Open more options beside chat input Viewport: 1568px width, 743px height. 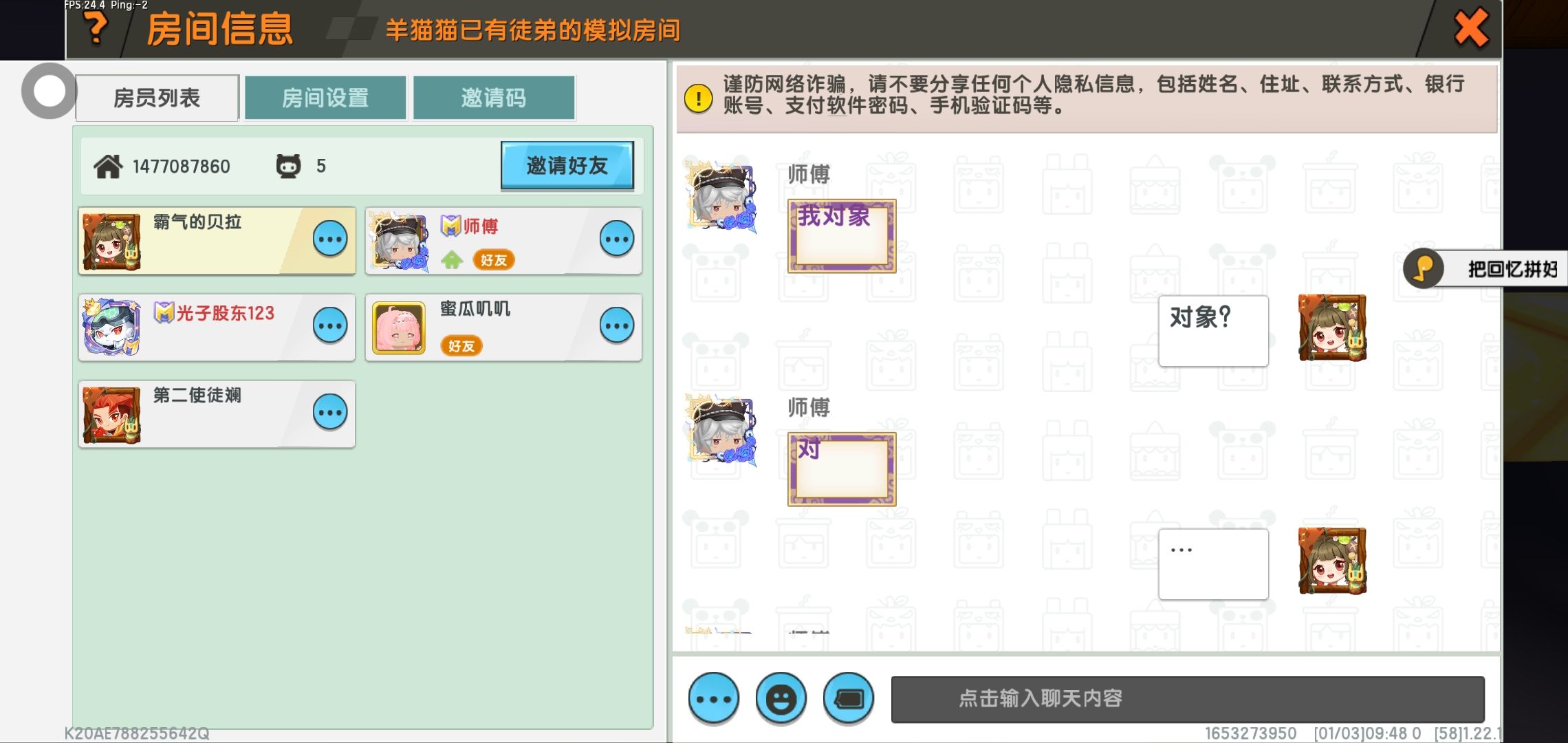pos(714,699)
